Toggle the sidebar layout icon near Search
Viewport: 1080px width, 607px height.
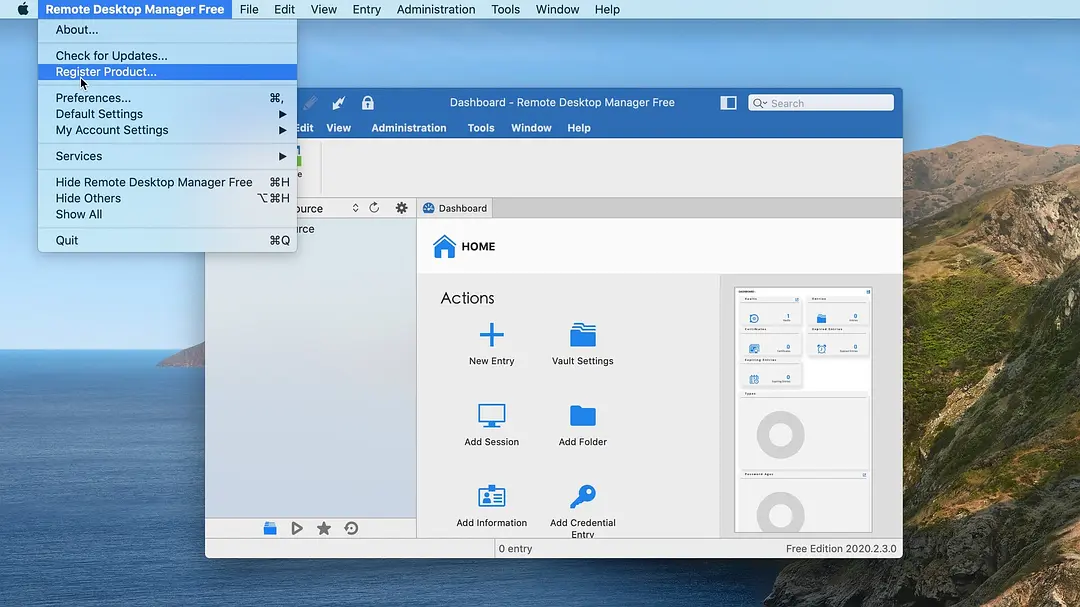coord(728,103)
